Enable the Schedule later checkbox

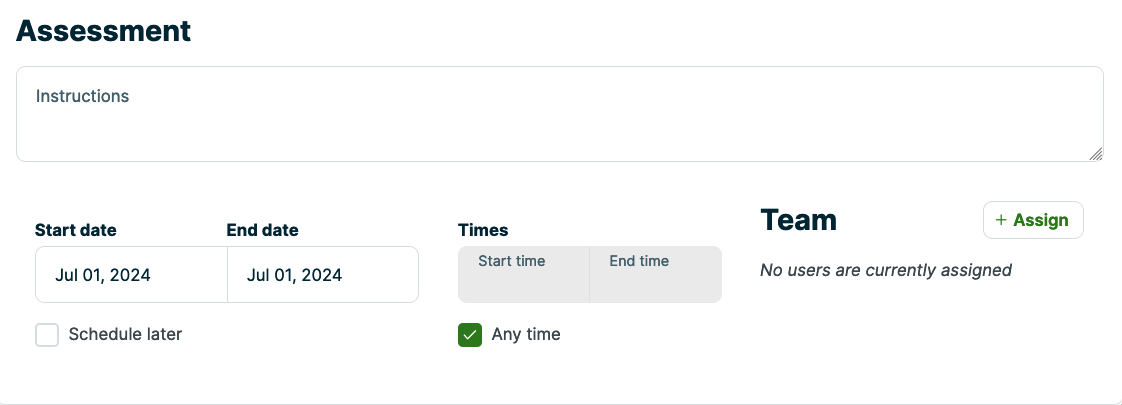point(47,335)
